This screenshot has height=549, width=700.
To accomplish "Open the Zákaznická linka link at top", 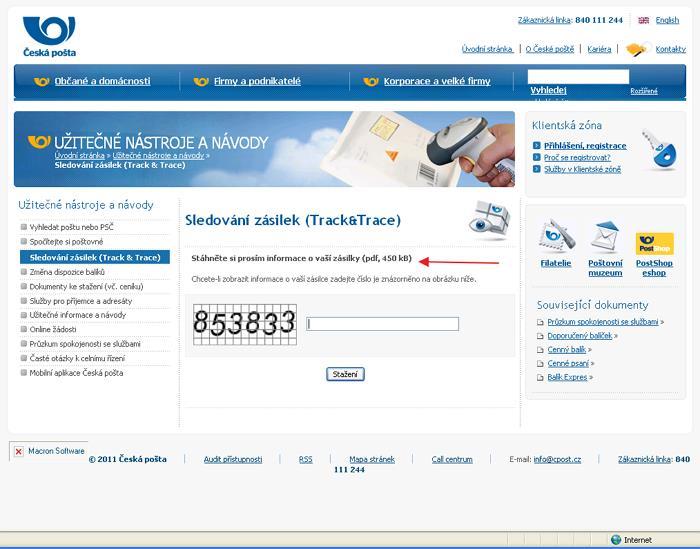I will tap(544, 20).
